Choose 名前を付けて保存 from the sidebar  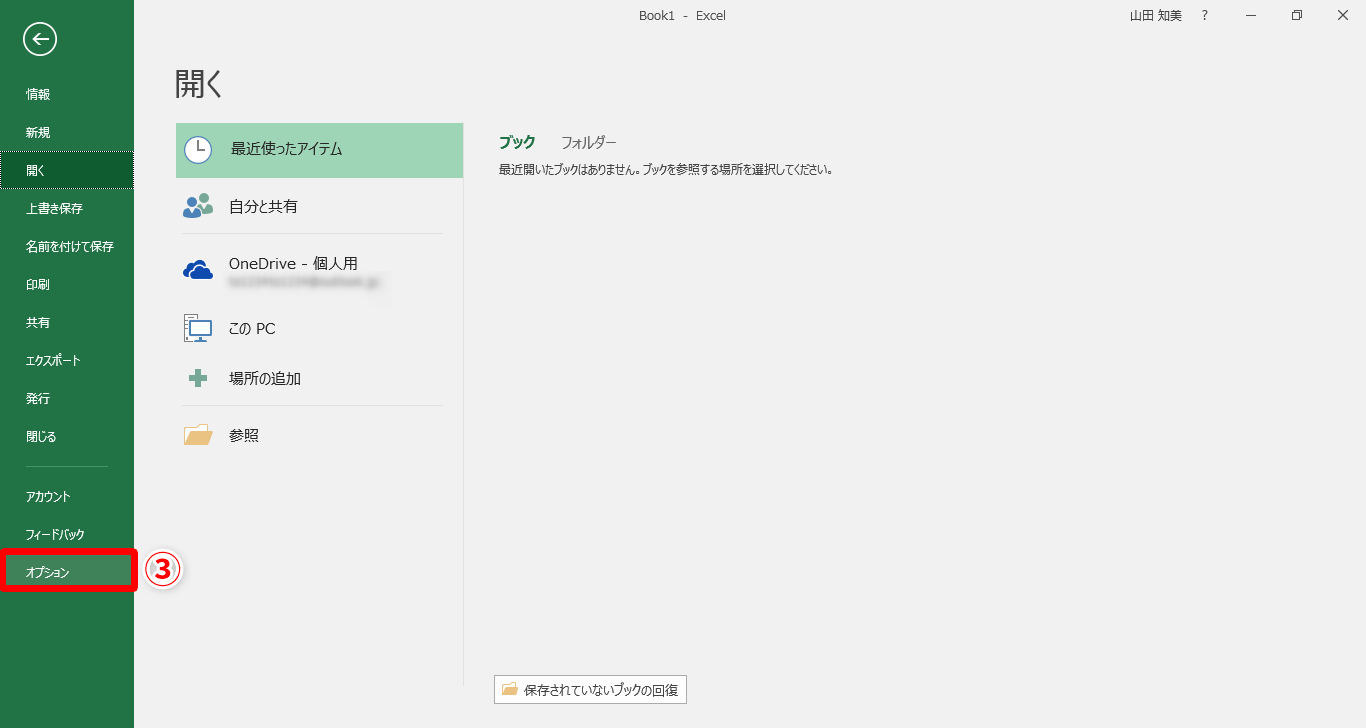pos(67,246)
